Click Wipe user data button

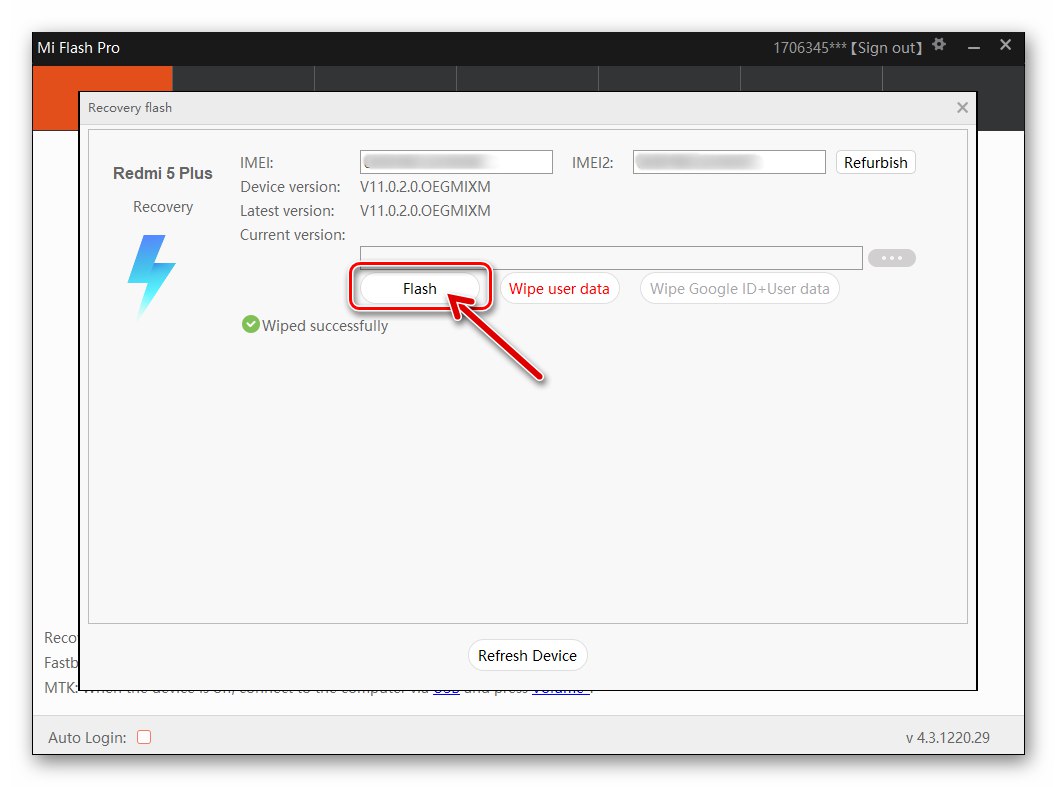pos(559,289)
